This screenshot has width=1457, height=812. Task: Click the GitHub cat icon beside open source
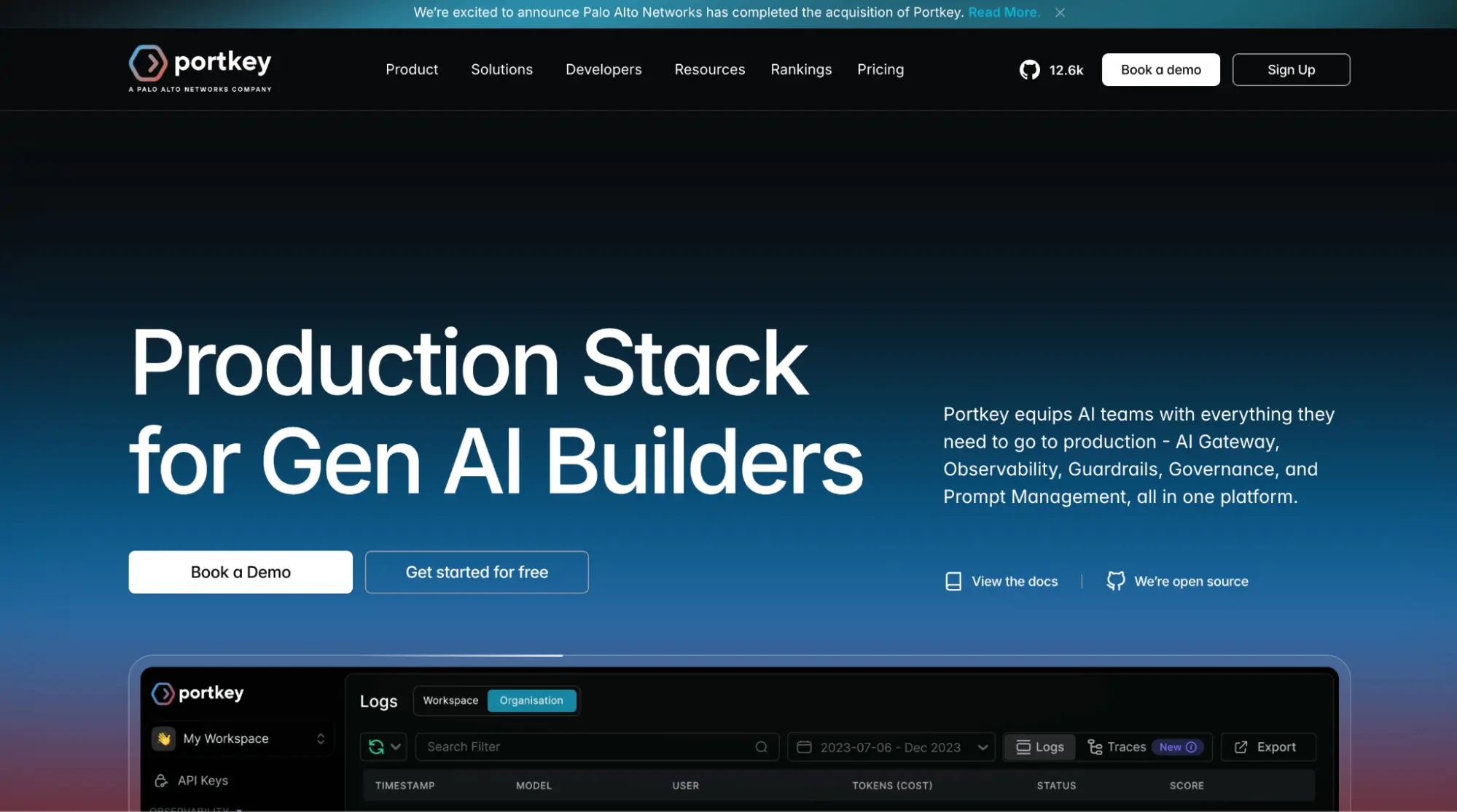(1115, 581)
